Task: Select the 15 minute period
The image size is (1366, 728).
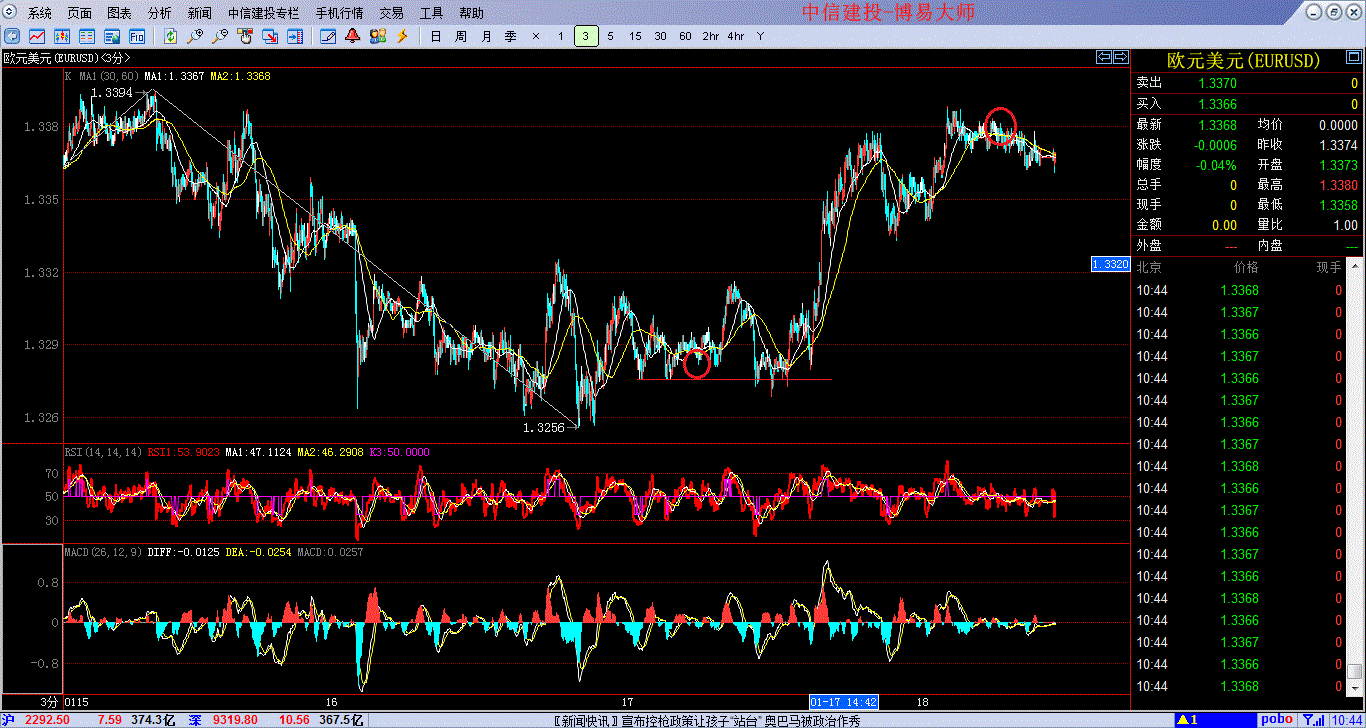Action: click(x=635, y=36)
